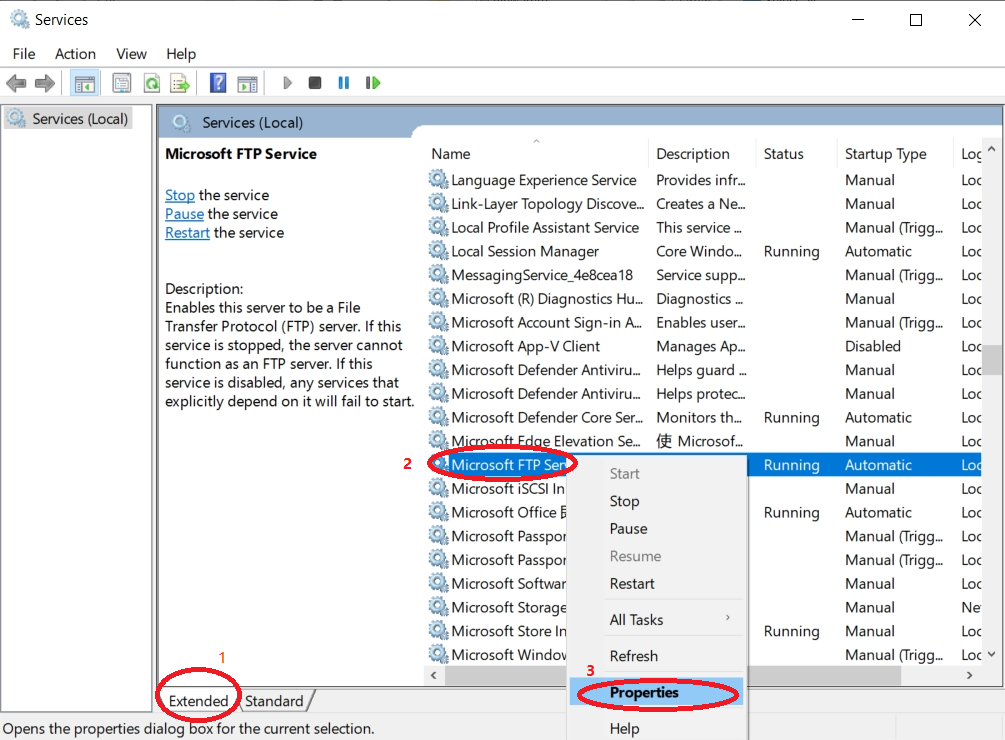Click the Services app icon in title bar

20,19
